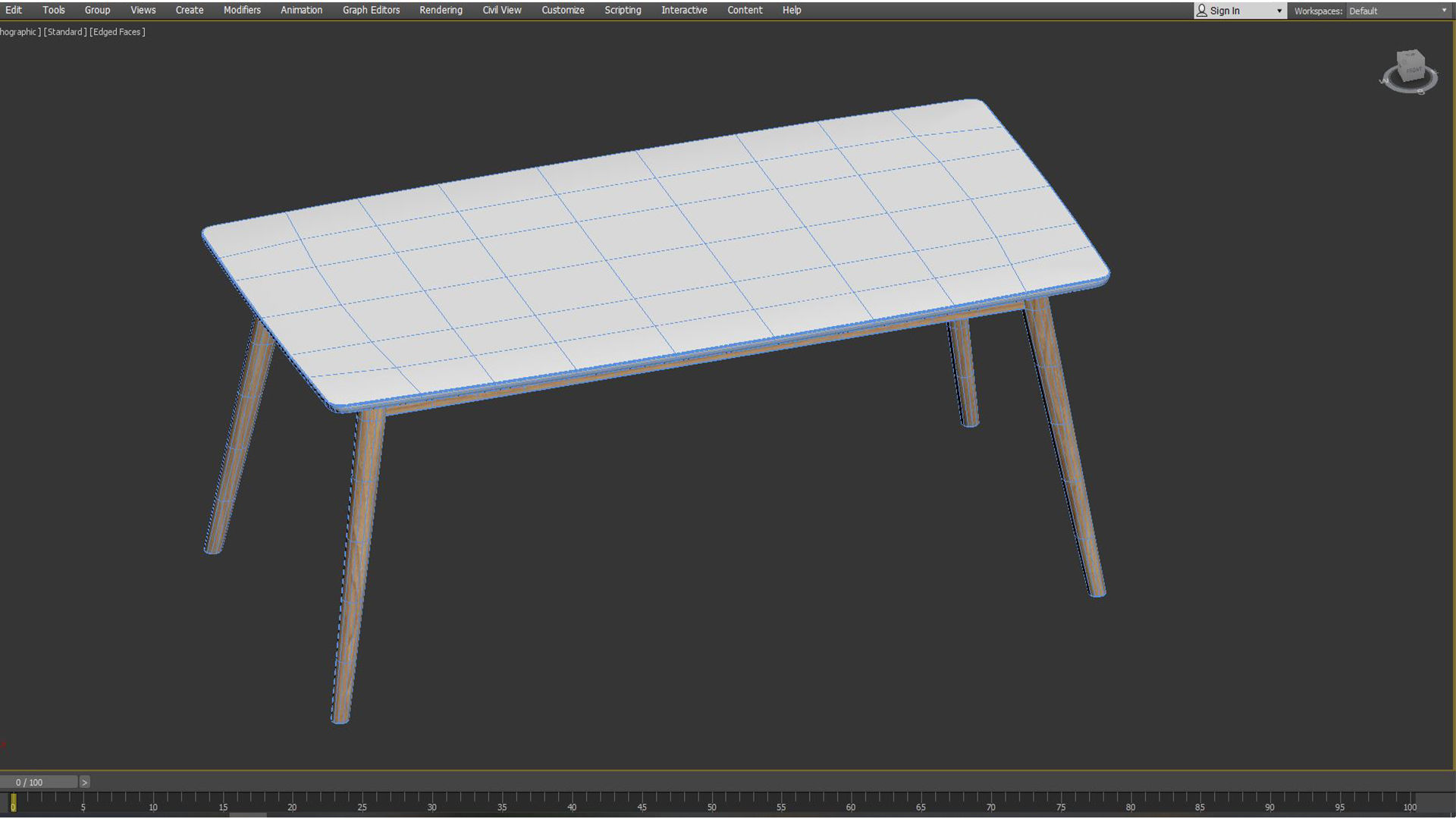1456x819 pixels.
Task: Select the front right wooden table leg
Action: pyautogui.click(x=1066, y=447)
